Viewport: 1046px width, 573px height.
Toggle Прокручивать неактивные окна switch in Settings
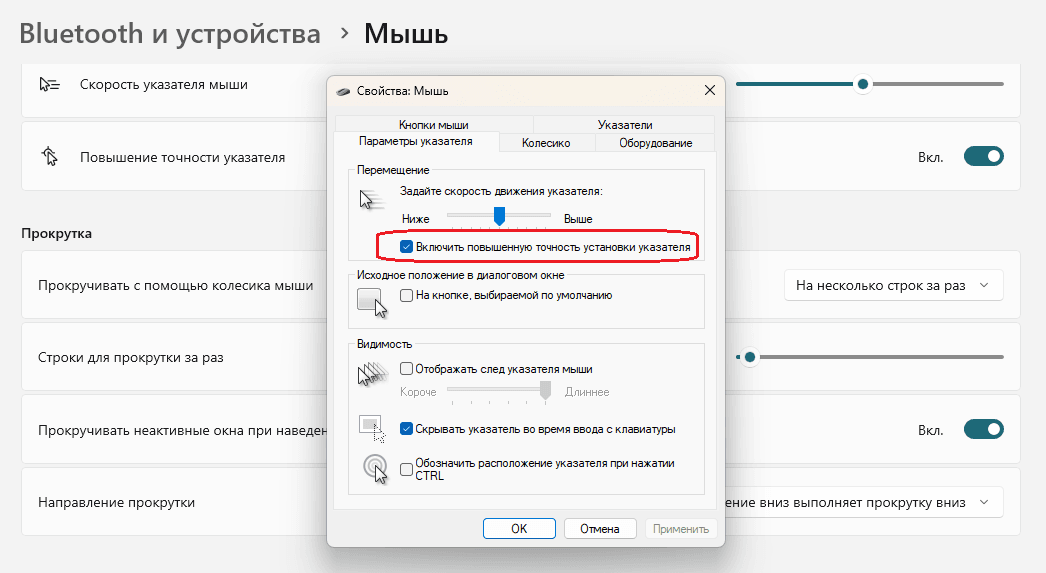[983, 429]
